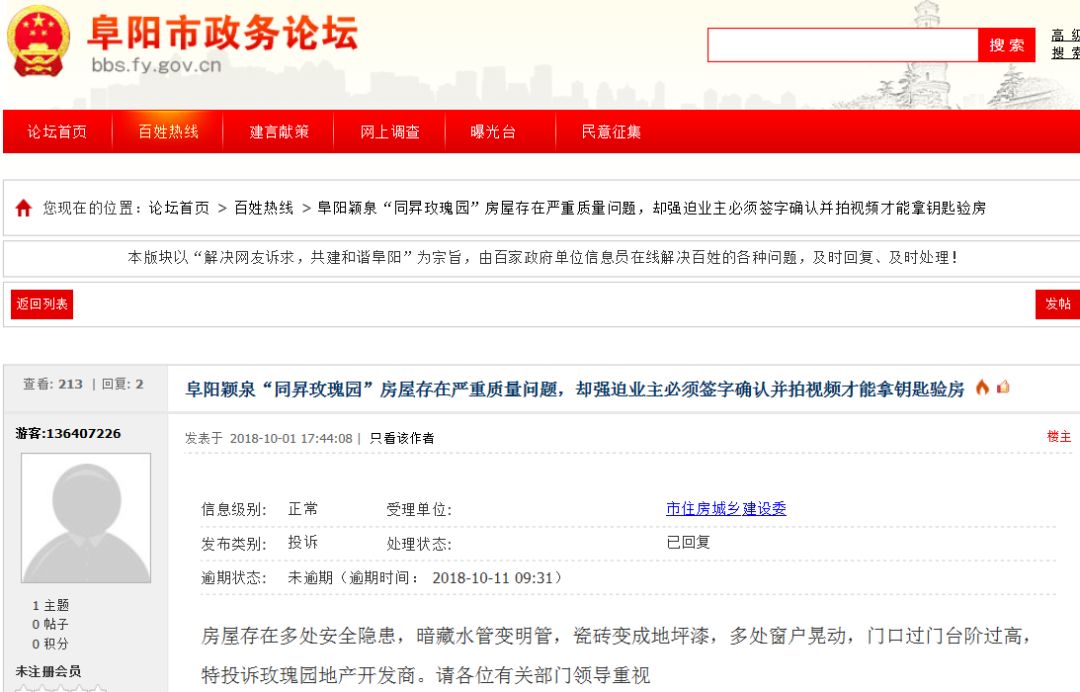Open the 民意征集 menu item
The height and width of the screenshot is (692, 1080).
pyautogui.click(x=611, y=131)
